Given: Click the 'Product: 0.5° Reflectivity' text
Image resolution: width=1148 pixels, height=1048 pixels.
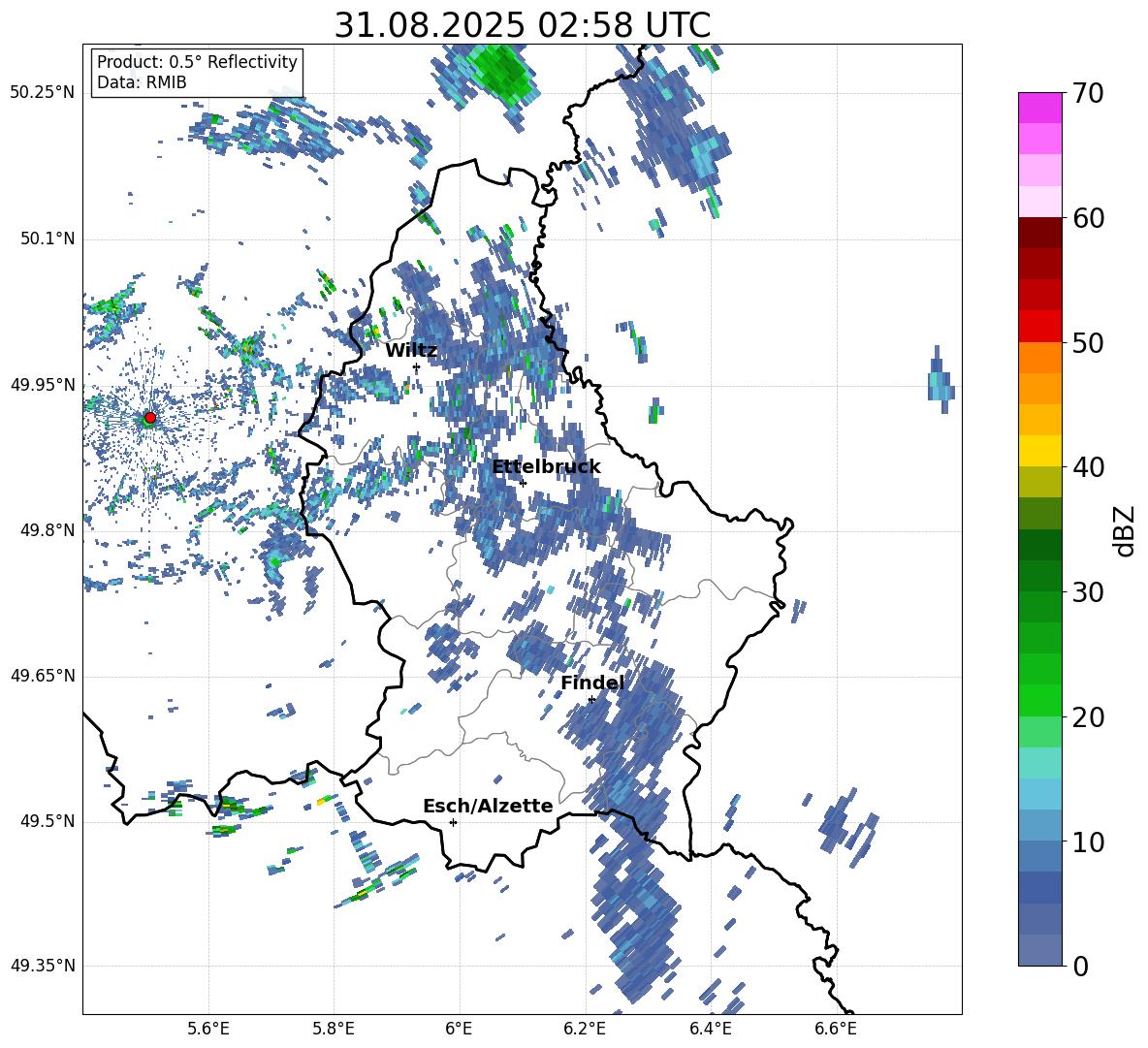Looking at the screenshot, I should pyautogui.click(x=197, y=62).
